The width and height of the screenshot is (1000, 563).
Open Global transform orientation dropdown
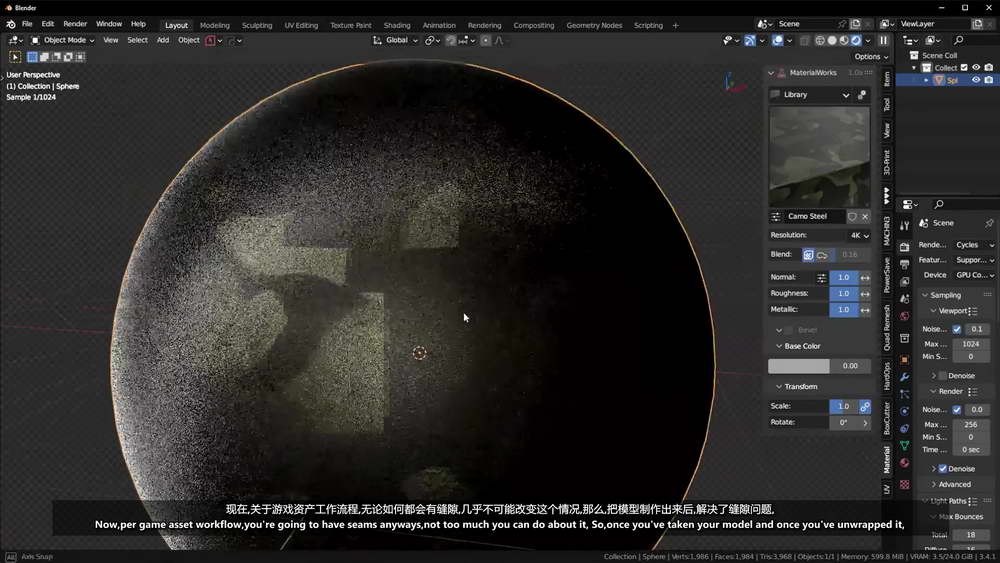point(396,40)
